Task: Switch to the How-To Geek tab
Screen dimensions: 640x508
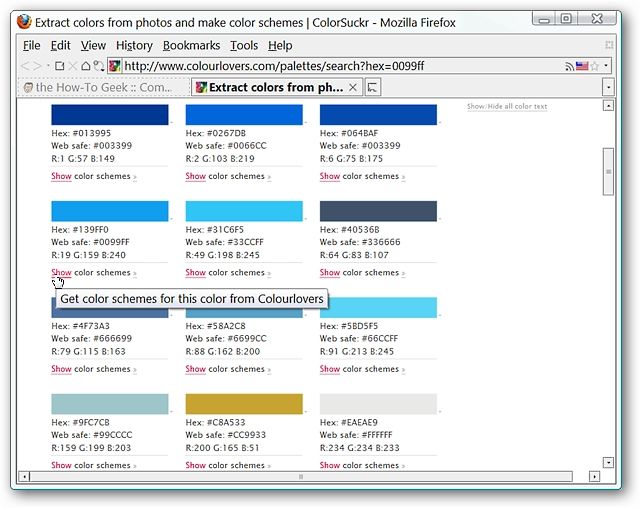Action: click(x=101, y=87)
